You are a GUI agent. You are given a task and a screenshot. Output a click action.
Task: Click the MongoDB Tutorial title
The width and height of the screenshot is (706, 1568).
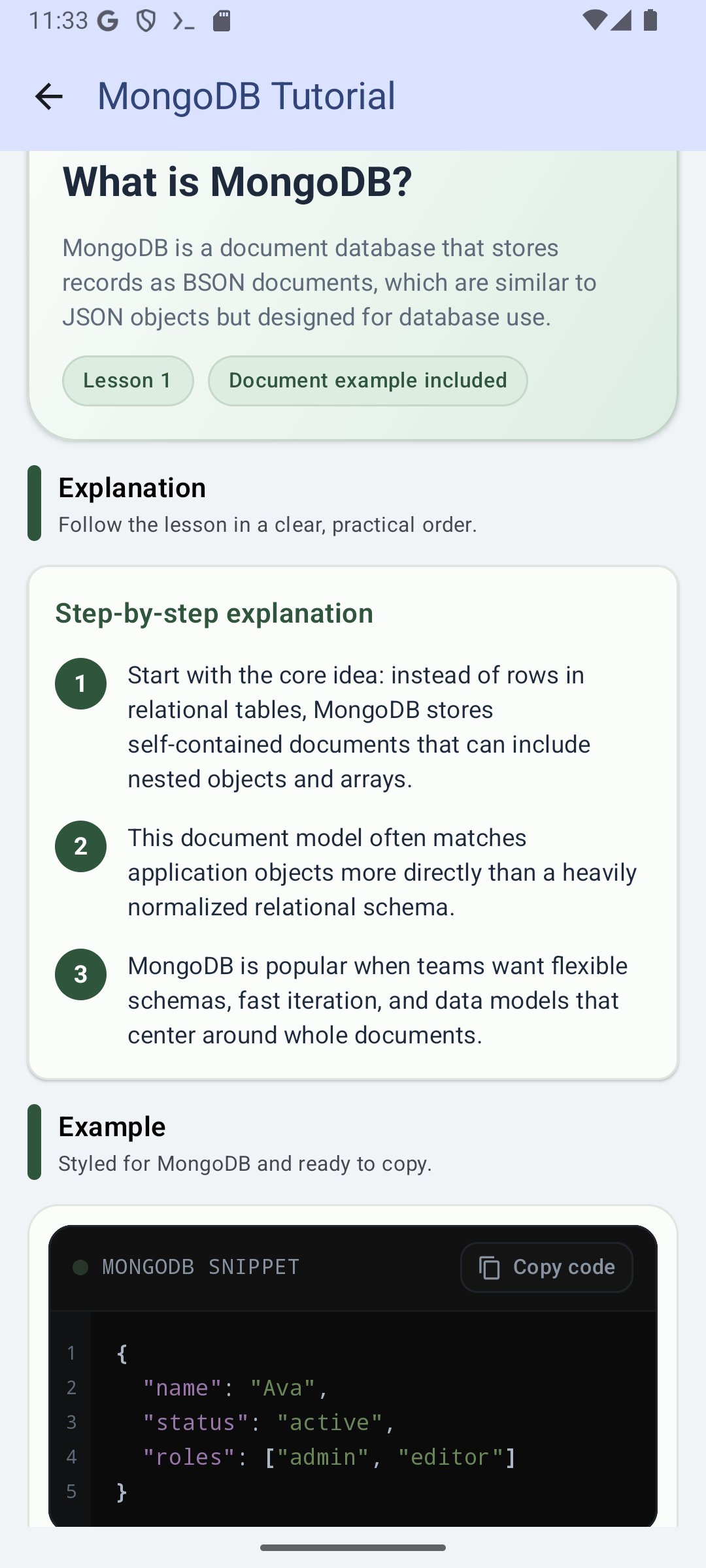(x=246, y=96)
